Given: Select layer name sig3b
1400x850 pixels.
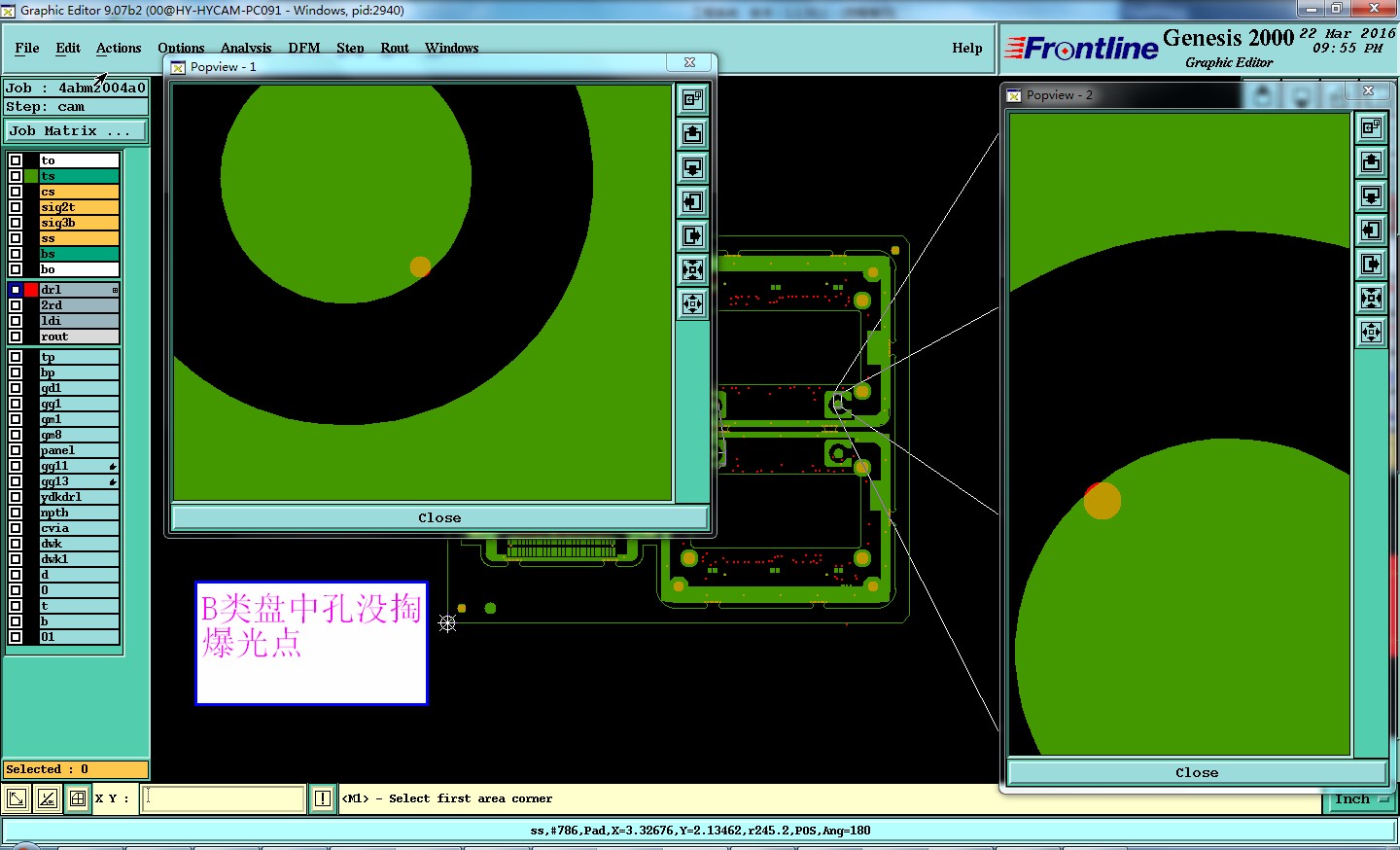Looking at the screenshot, I should (79, 223).
